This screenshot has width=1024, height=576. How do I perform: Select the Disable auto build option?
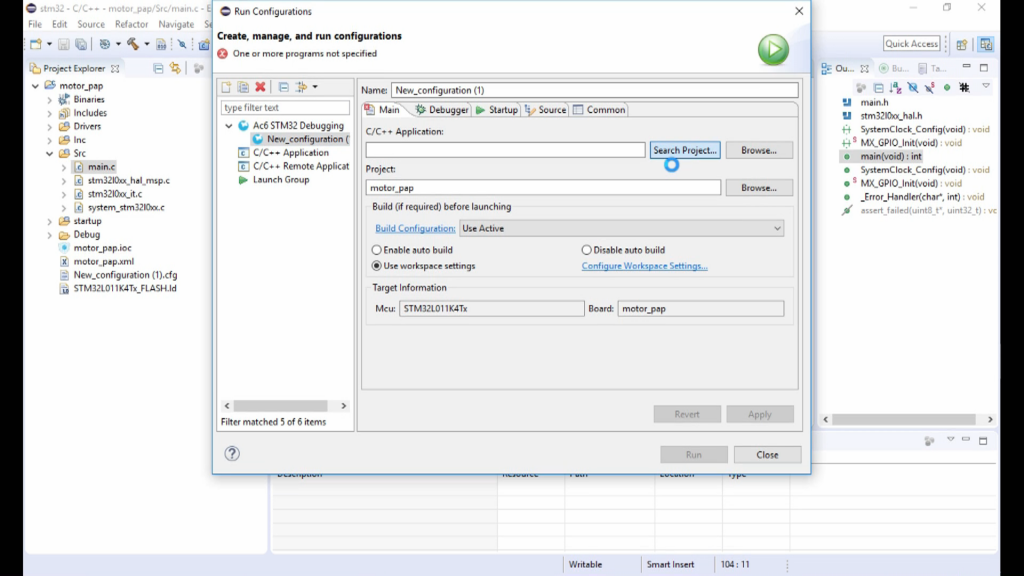pyautogui.click(x=587, y=250)
